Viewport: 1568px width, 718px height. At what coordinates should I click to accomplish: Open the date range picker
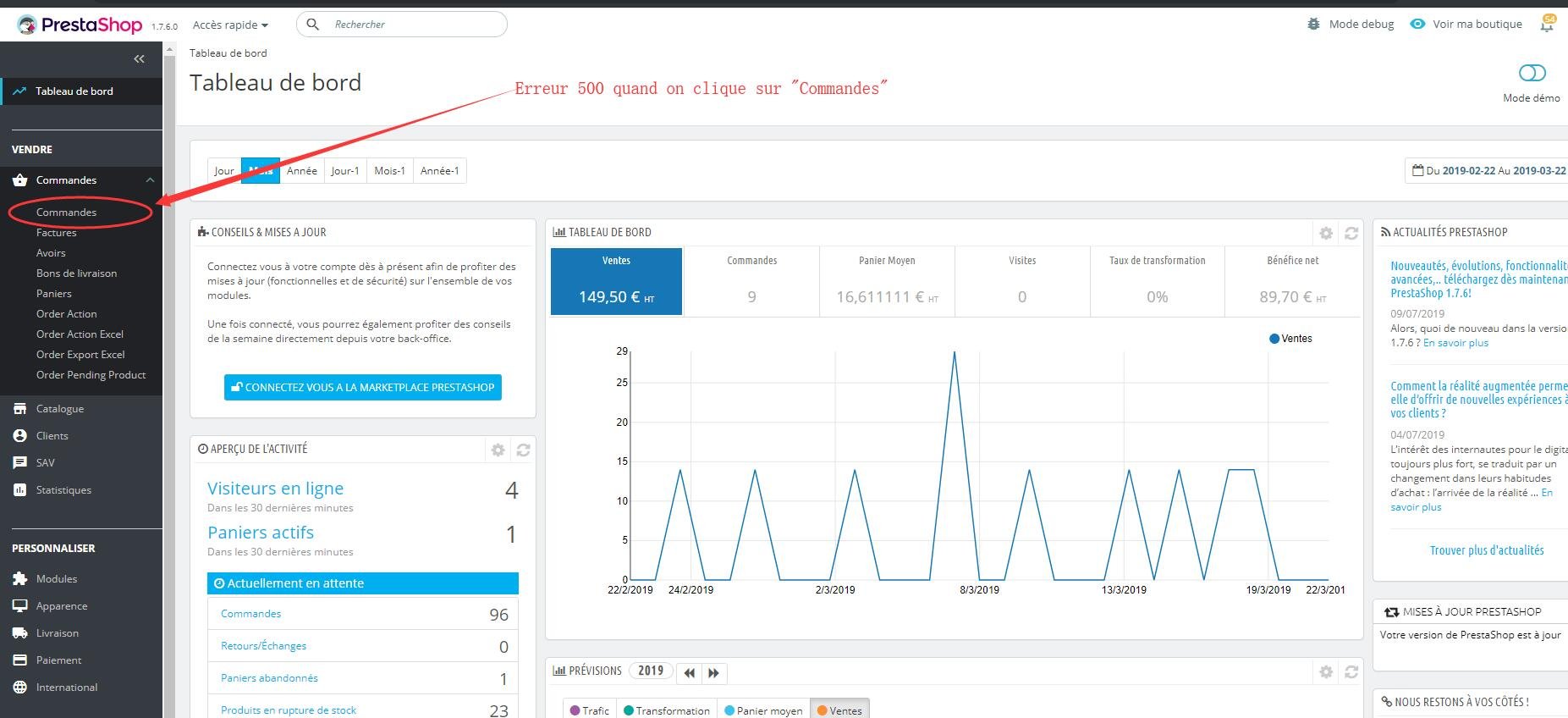coord(1487,170)
